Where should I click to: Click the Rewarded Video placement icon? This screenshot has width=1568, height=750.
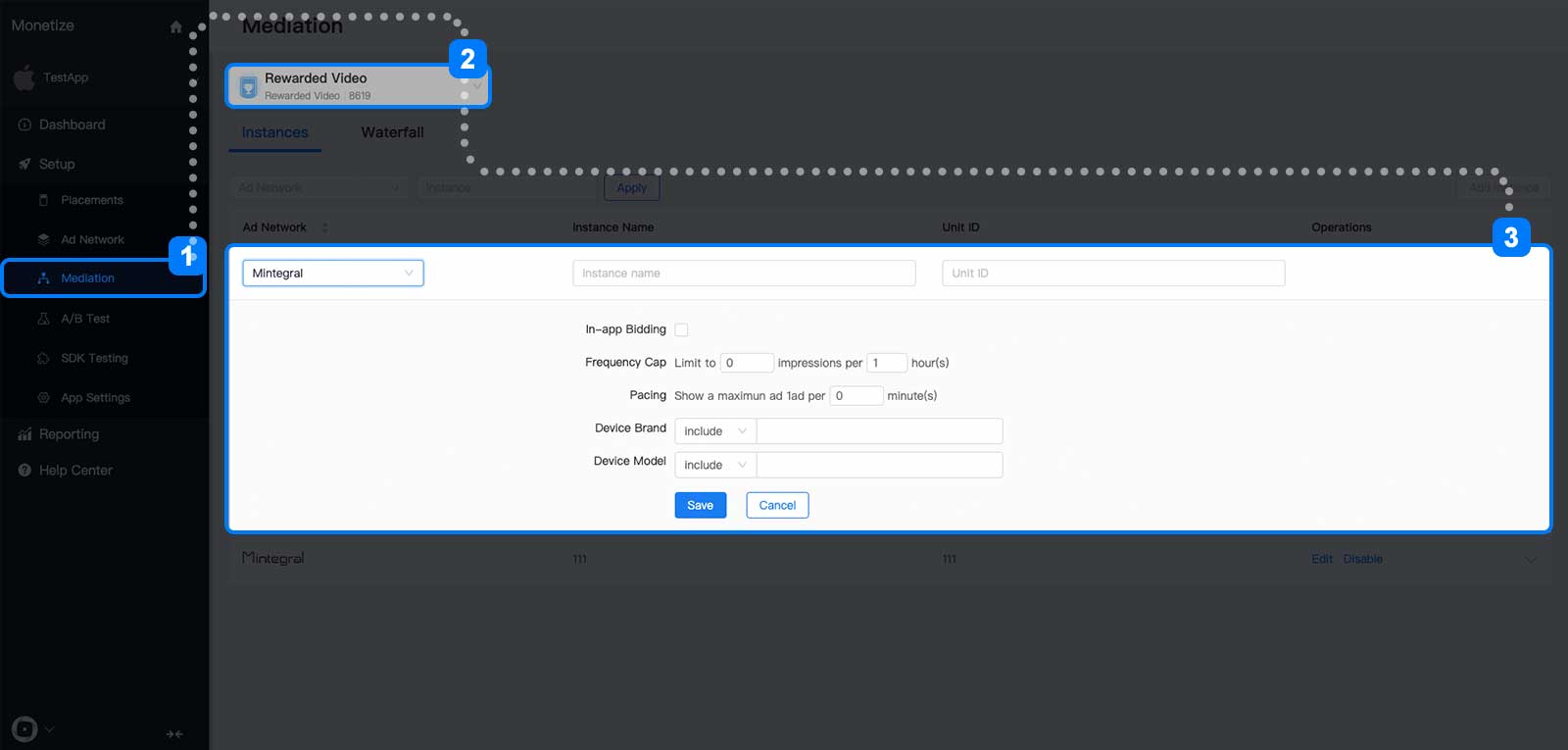click(249, 86)
